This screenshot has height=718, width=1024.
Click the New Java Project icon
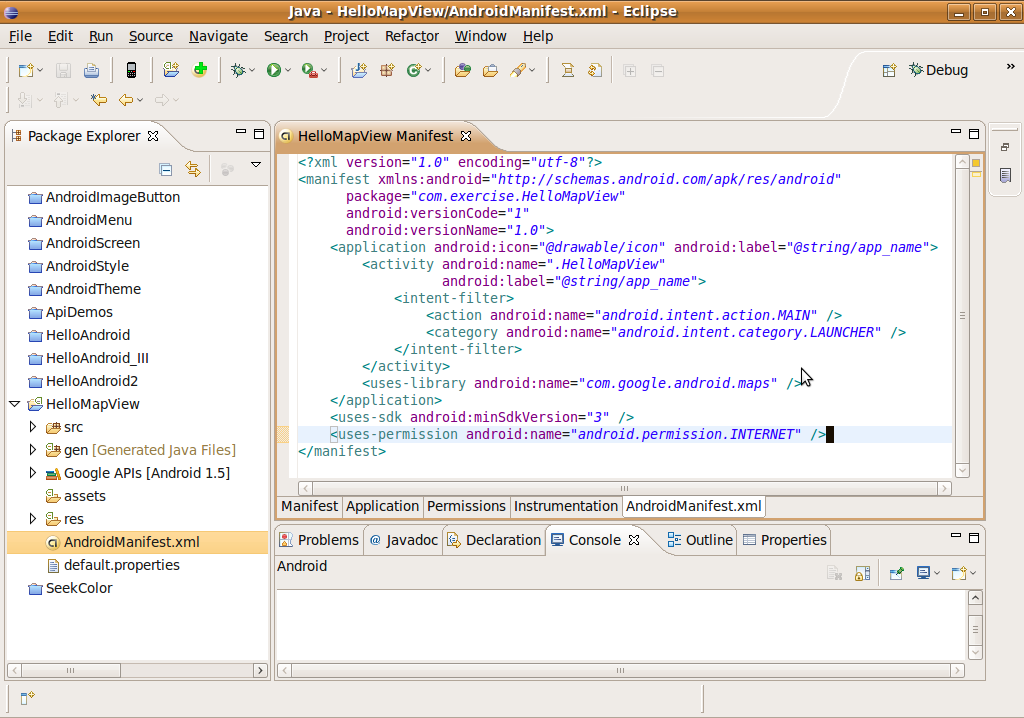pos(359,71)
